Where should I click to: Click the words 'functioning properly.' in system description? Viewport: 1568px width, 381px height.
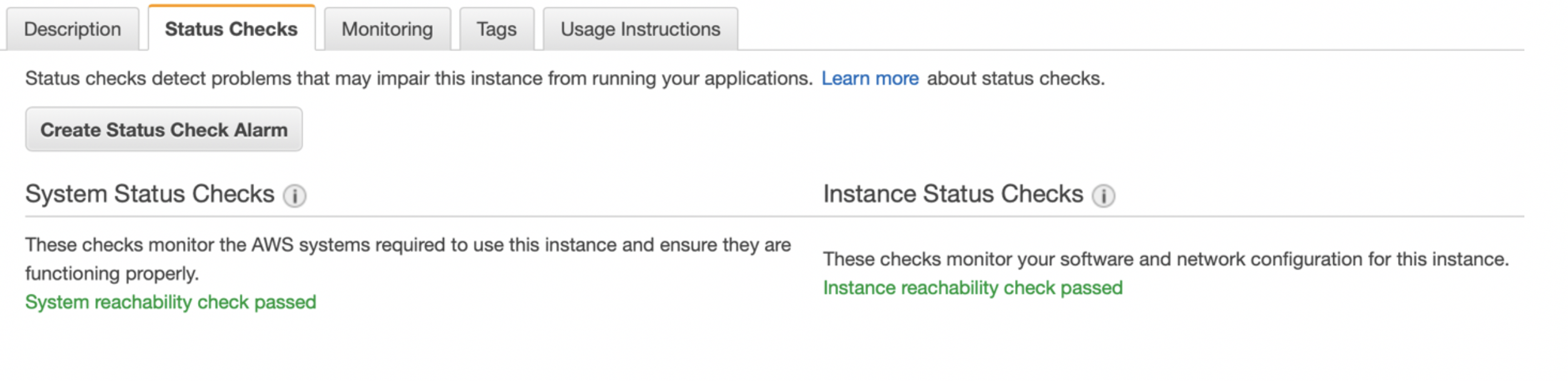[x=112, y=274]
